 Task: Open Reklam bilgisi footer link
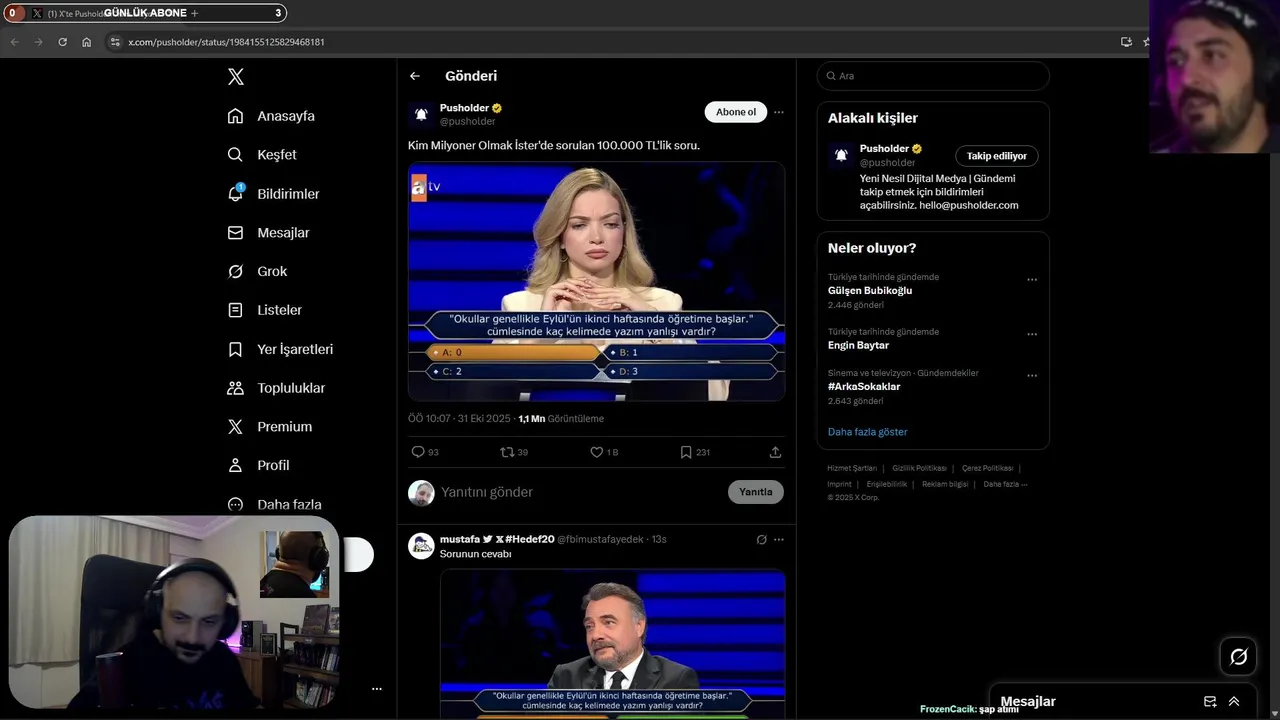coord(945,484)
